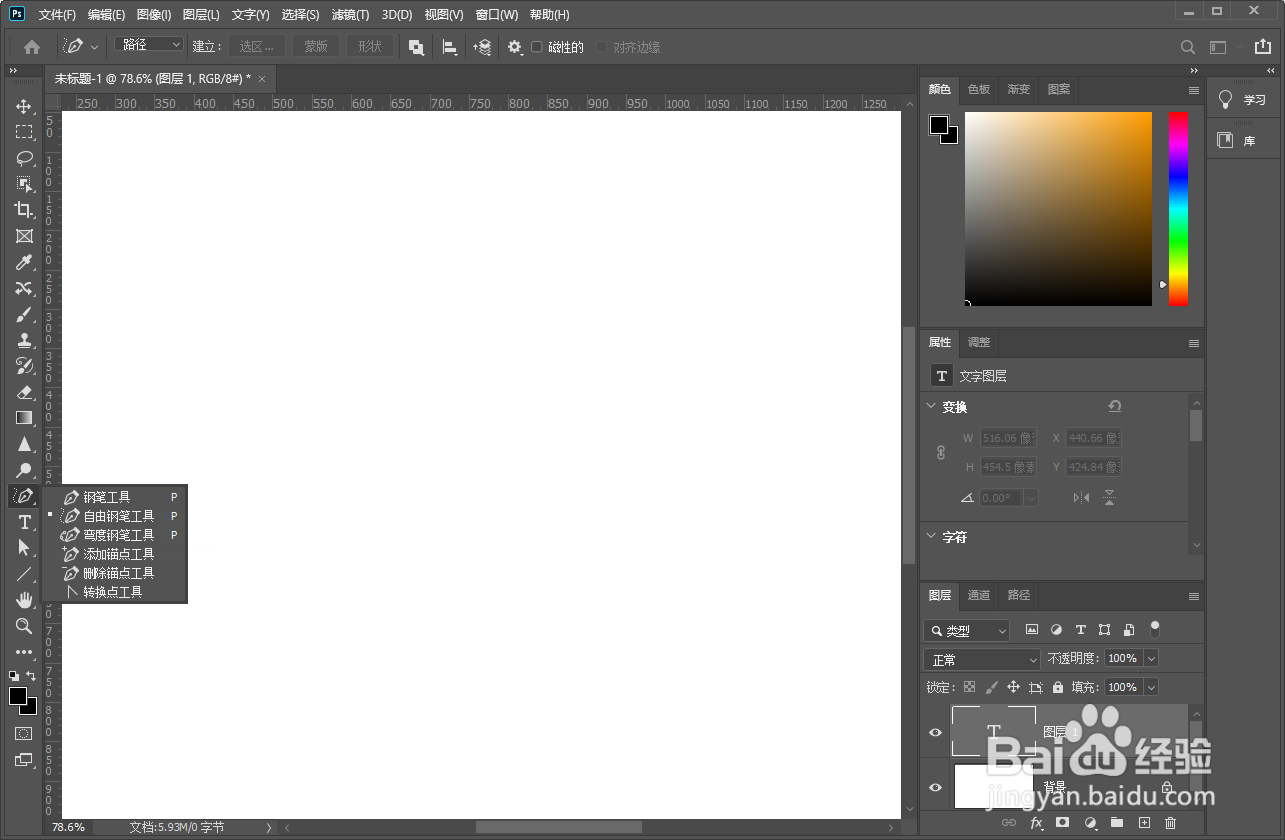Select the Horizontal Type tool
Screen dimensions: 1285x840
click(x=24, y=522)
